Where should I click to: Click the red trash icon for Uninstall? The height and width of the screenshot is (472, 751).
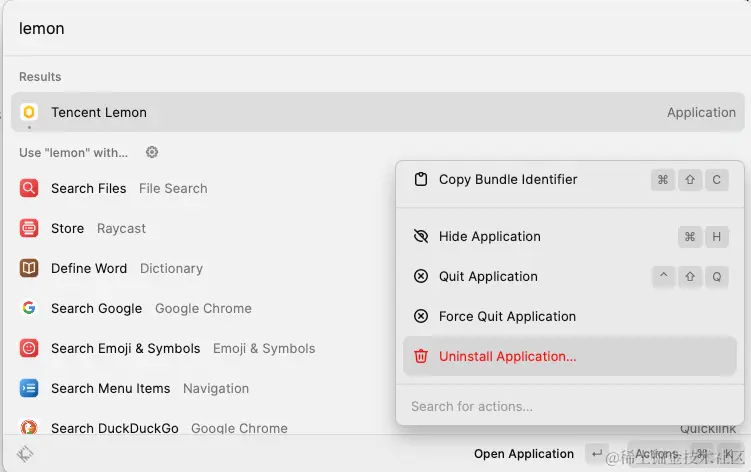click(x=421, y=356)
